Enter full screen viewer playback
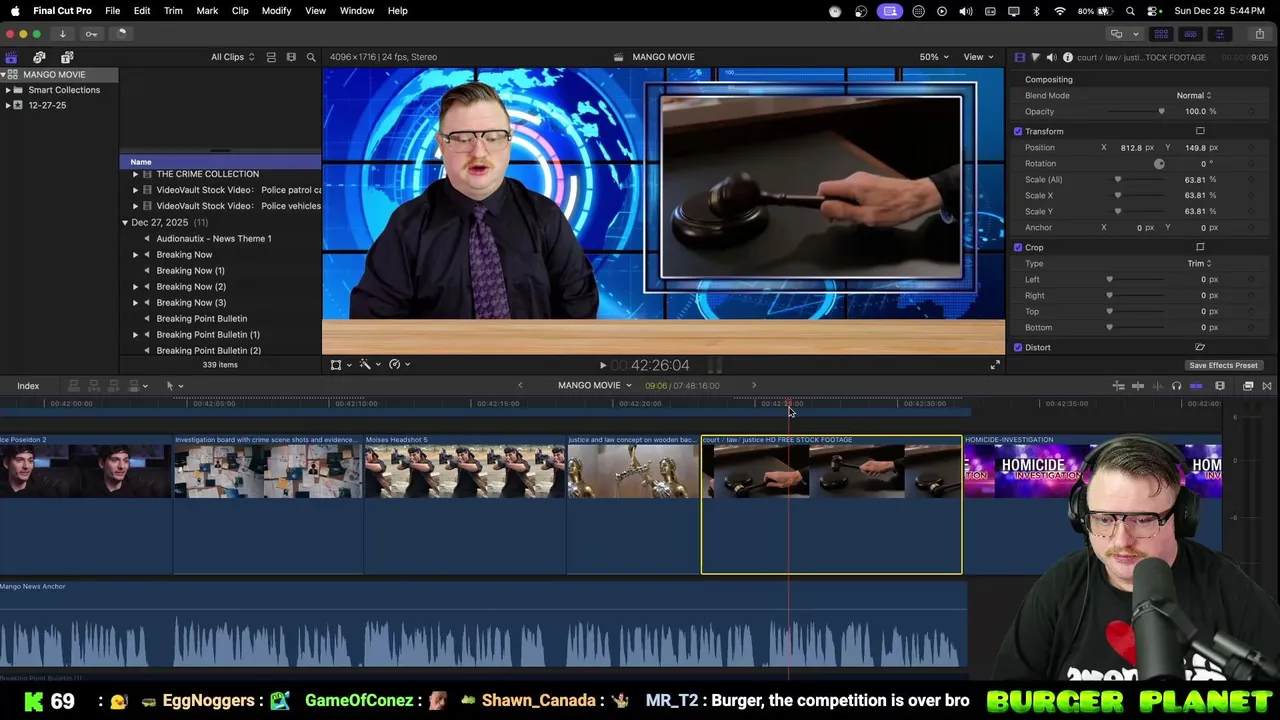This screenshot has height=720, width=1280. (995, 365)
